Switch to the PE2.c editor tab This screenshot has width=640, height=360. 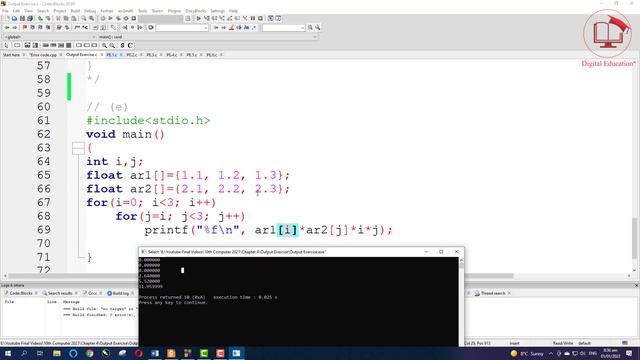[x=131, y=55]
